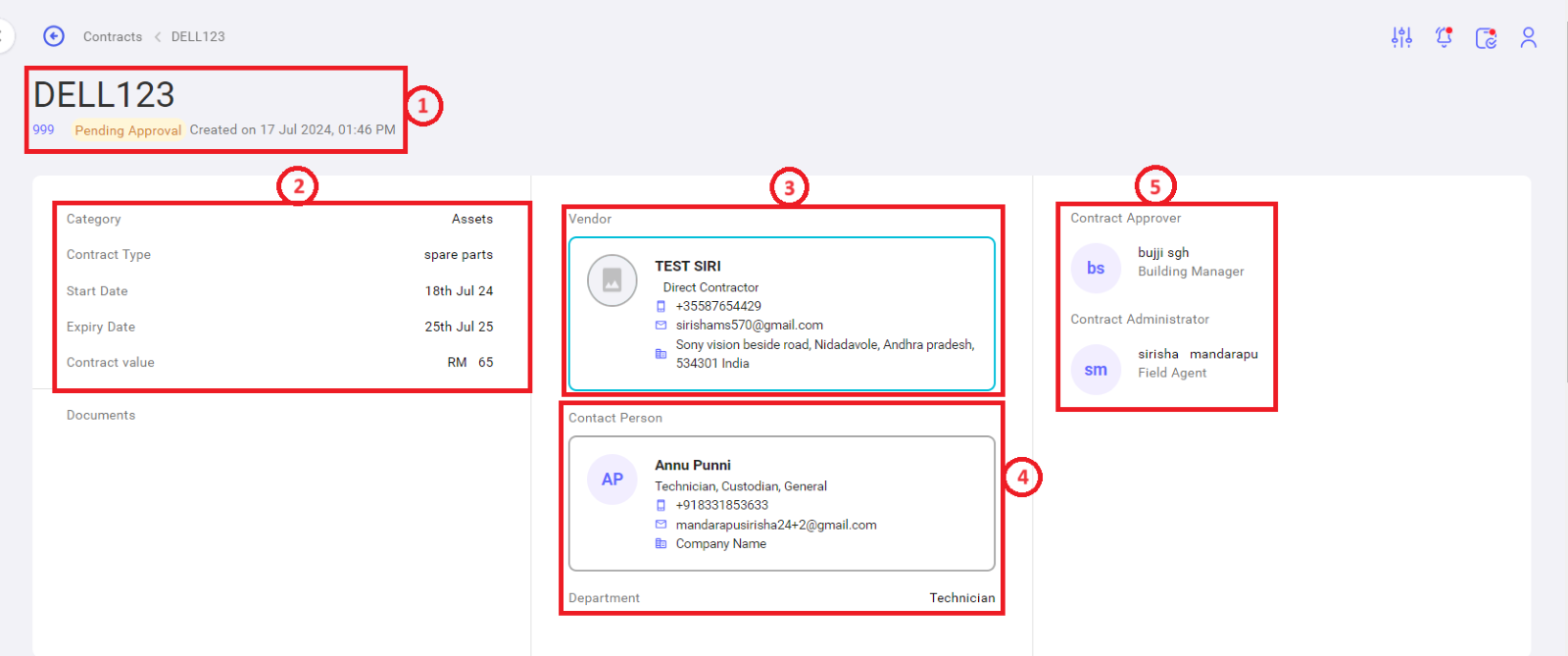This screenshot has width=1568, height=656.
Task: Click the Start Date value 18th Jul 24
Action: [x=459, y=291]
